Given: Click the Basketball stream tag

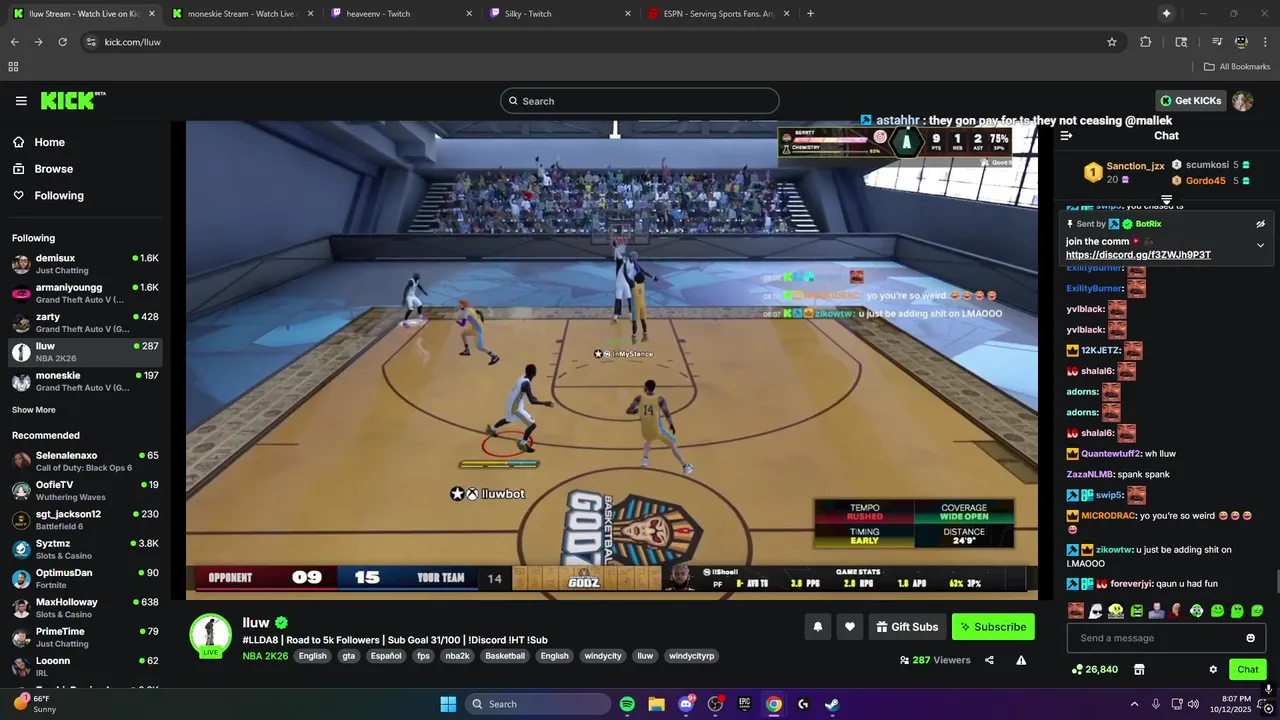Looking at the screenshot, I should (x=505, y=656).
